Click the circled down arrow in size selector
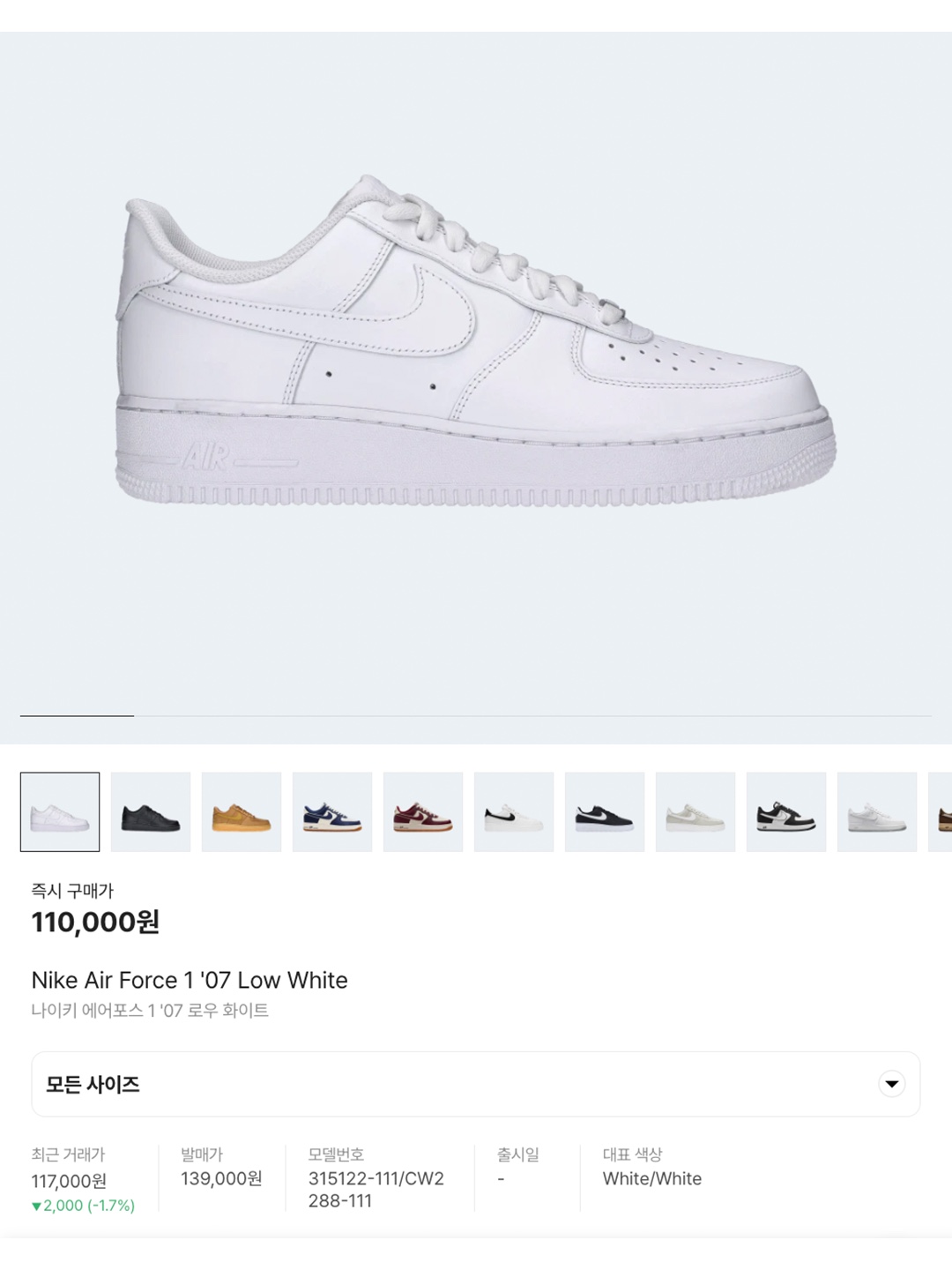The height and width of the screenshot is (1270, 952). (892, 1084)
